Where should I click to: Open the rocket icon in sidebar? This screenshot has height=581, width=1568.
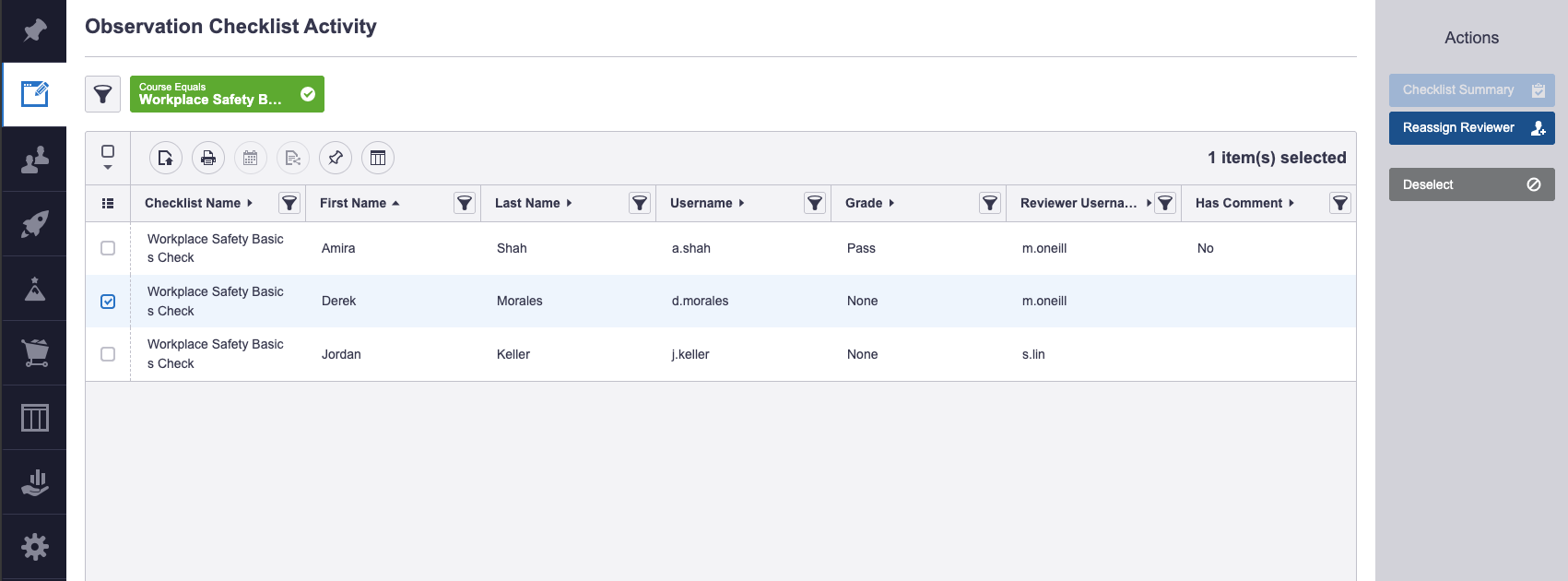[x=34, y=224]
